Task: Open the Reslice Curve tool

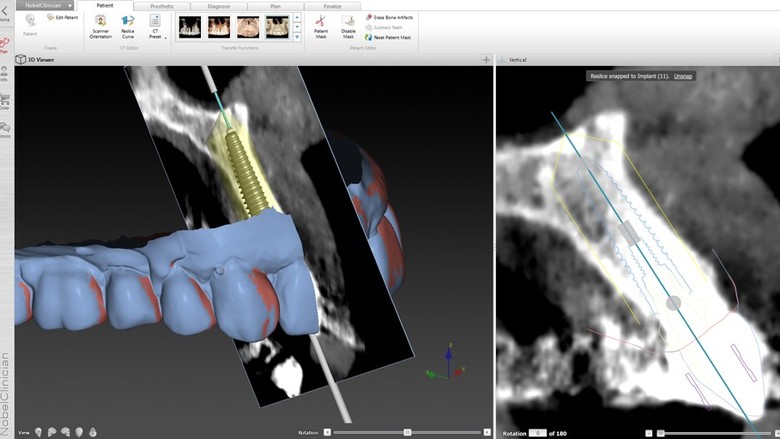Action: (x=128, y=22)
